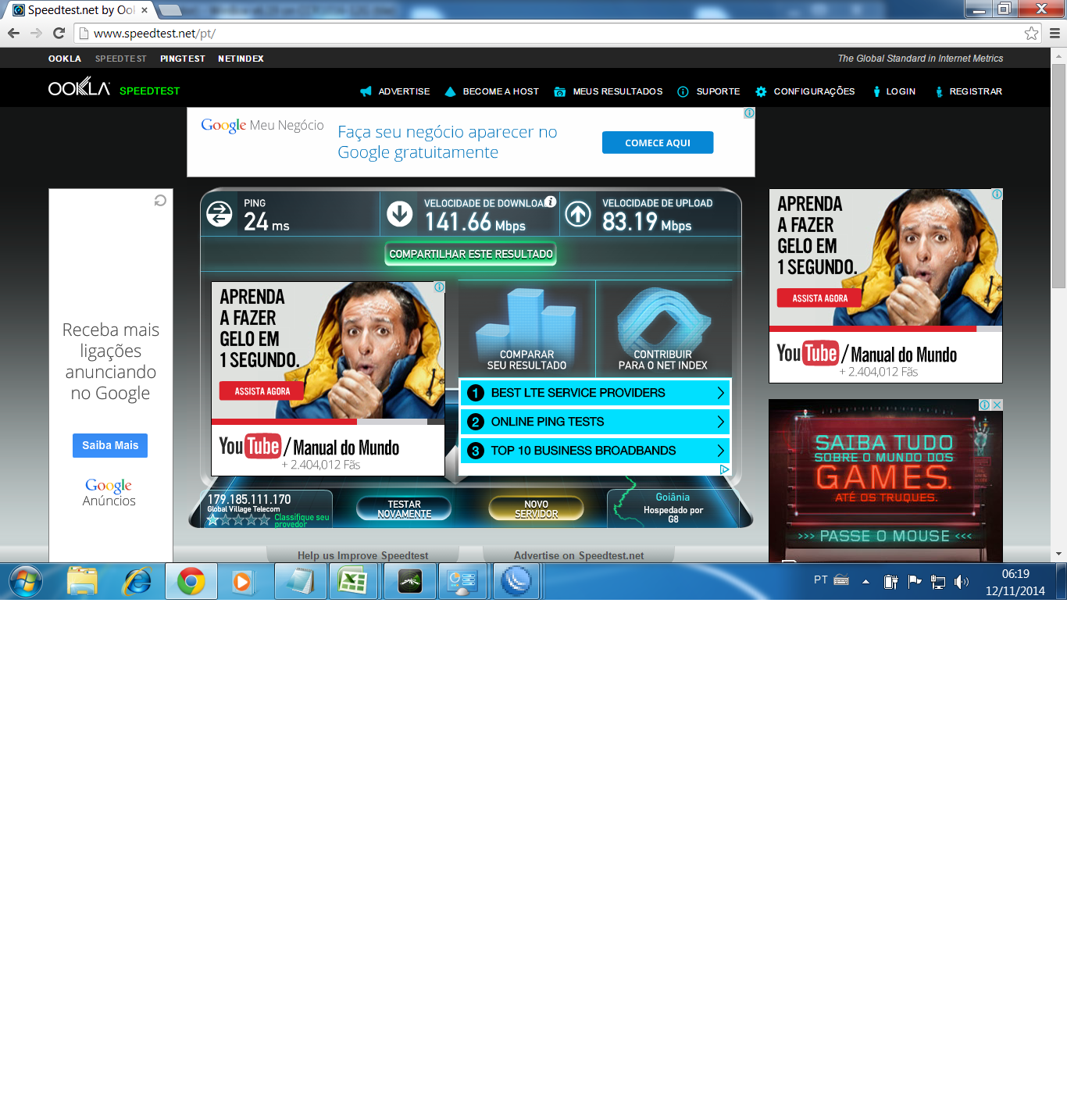Click the scrollbar down arrow
The width and height of the screenshot is (1067, 1120).
1058,555
